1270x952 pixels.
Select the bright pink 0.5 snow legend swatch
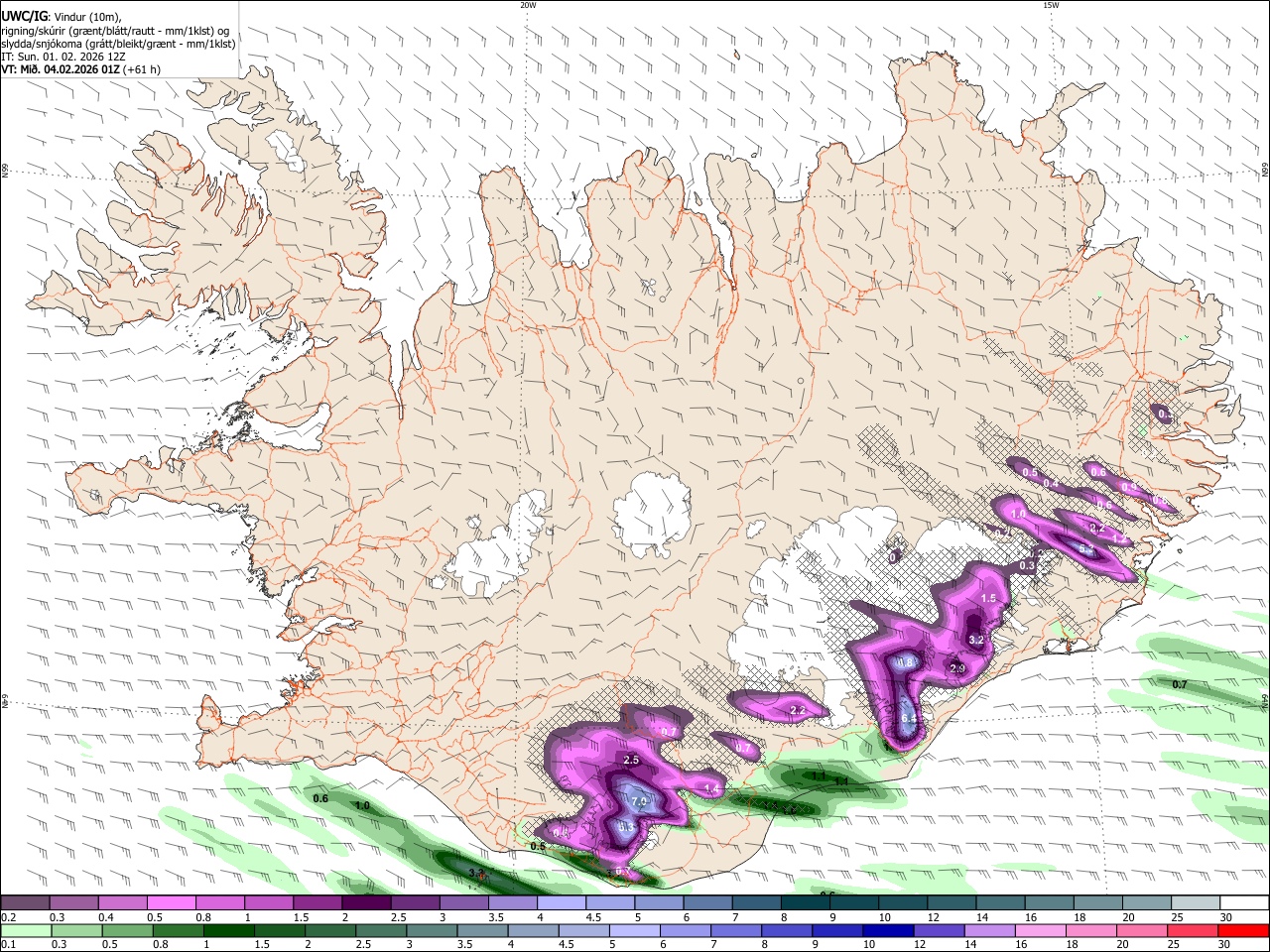[x=171, y=903]
